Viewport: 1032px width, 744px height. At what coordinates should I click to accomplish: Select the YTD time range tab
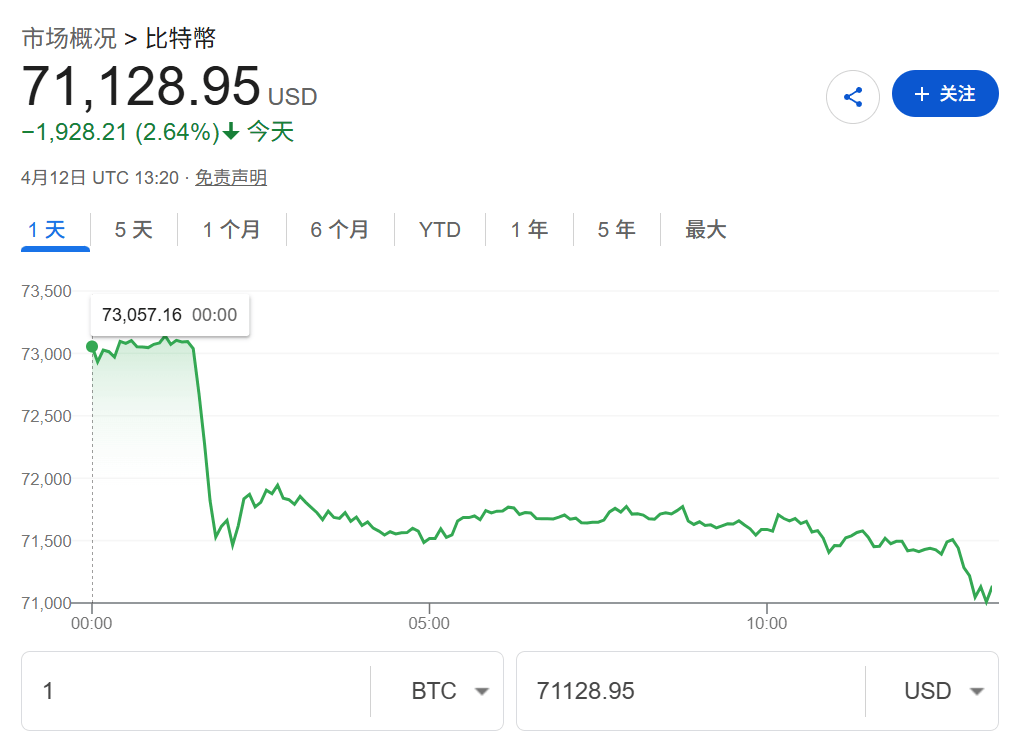click(x=440, y=229)
